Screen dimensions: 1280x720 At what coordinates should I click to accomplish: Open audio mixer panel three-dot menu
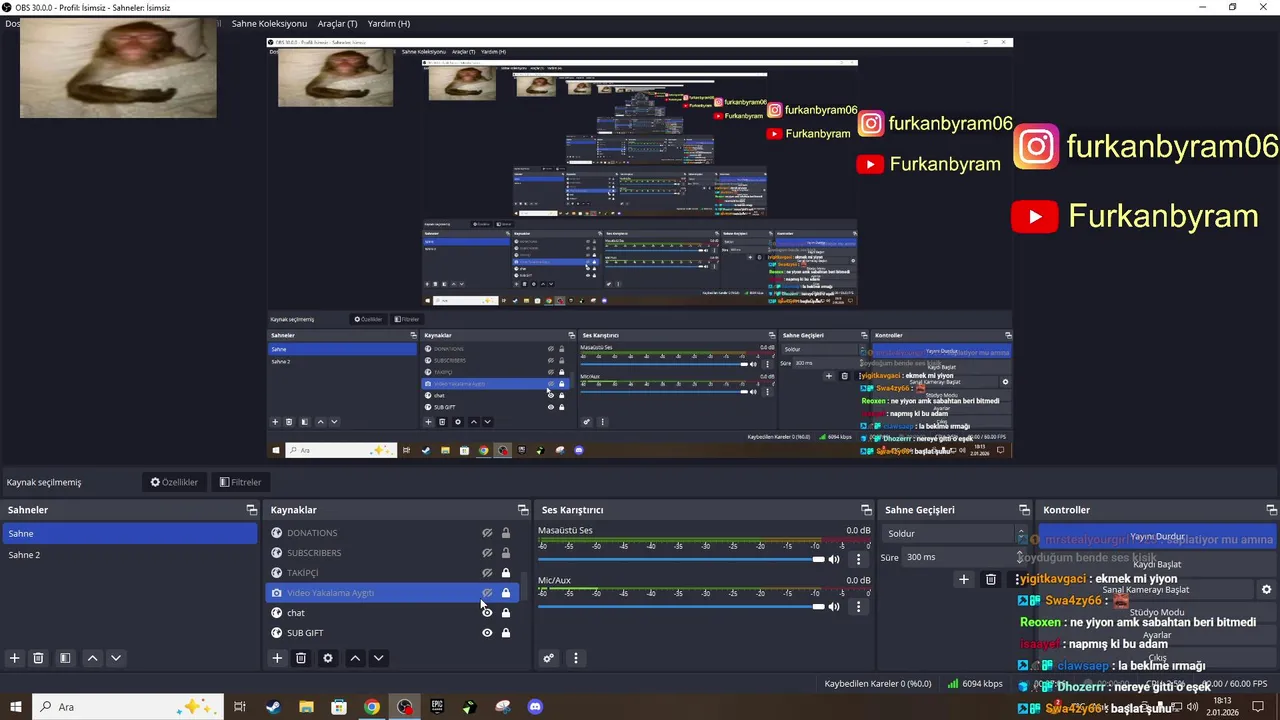click(x=575, y=658)
